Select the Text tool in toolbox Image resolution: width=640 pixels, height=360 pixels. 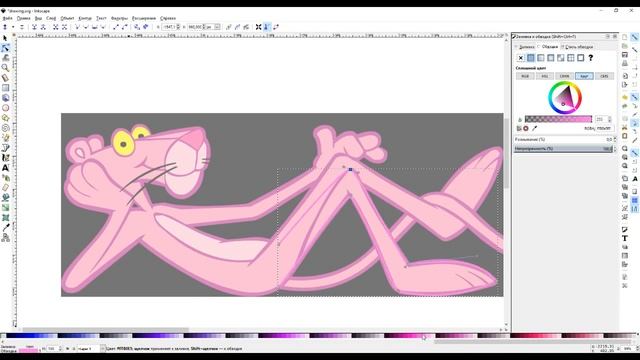(x=5, y=168)
